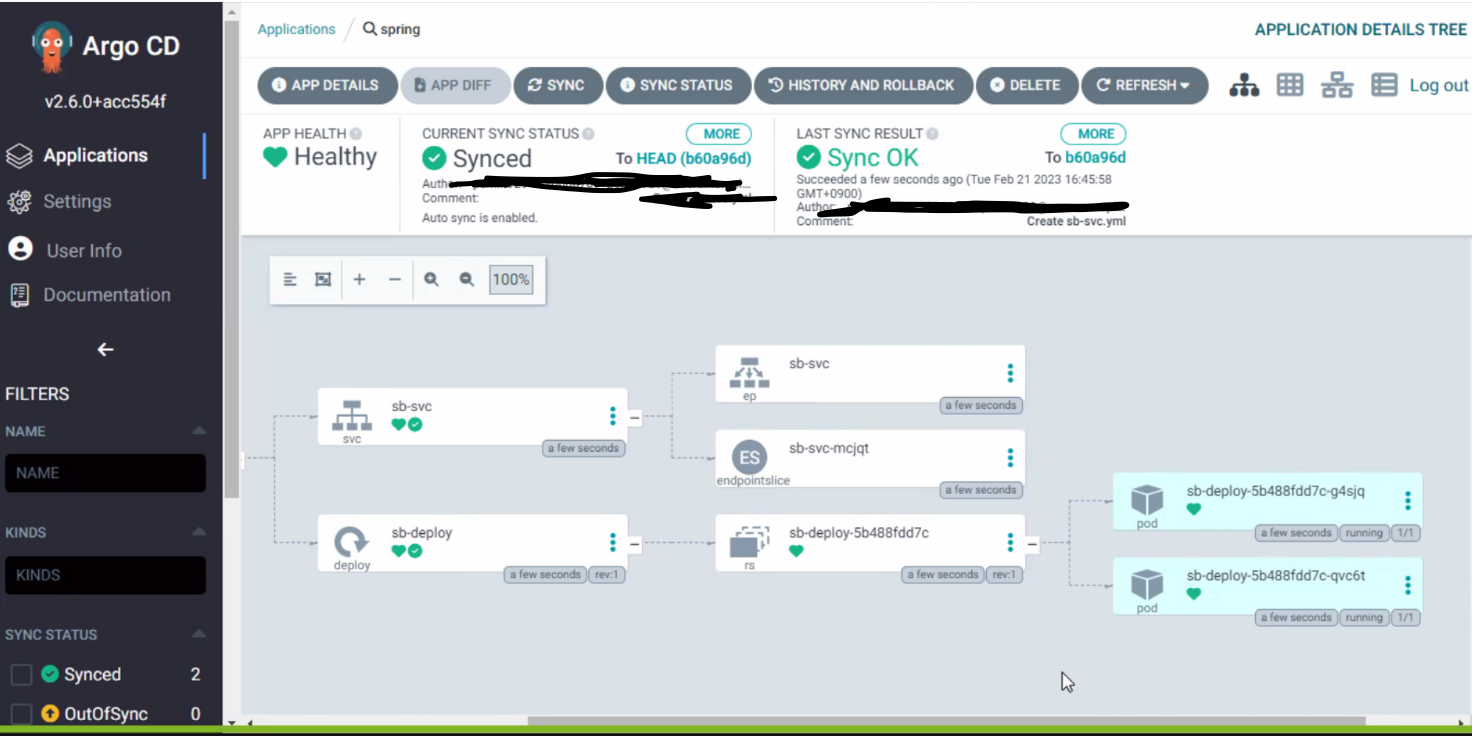Screen dimensions: 1472x736
Task: Open the Applications breadcrumb link
Action: (296, 29)
